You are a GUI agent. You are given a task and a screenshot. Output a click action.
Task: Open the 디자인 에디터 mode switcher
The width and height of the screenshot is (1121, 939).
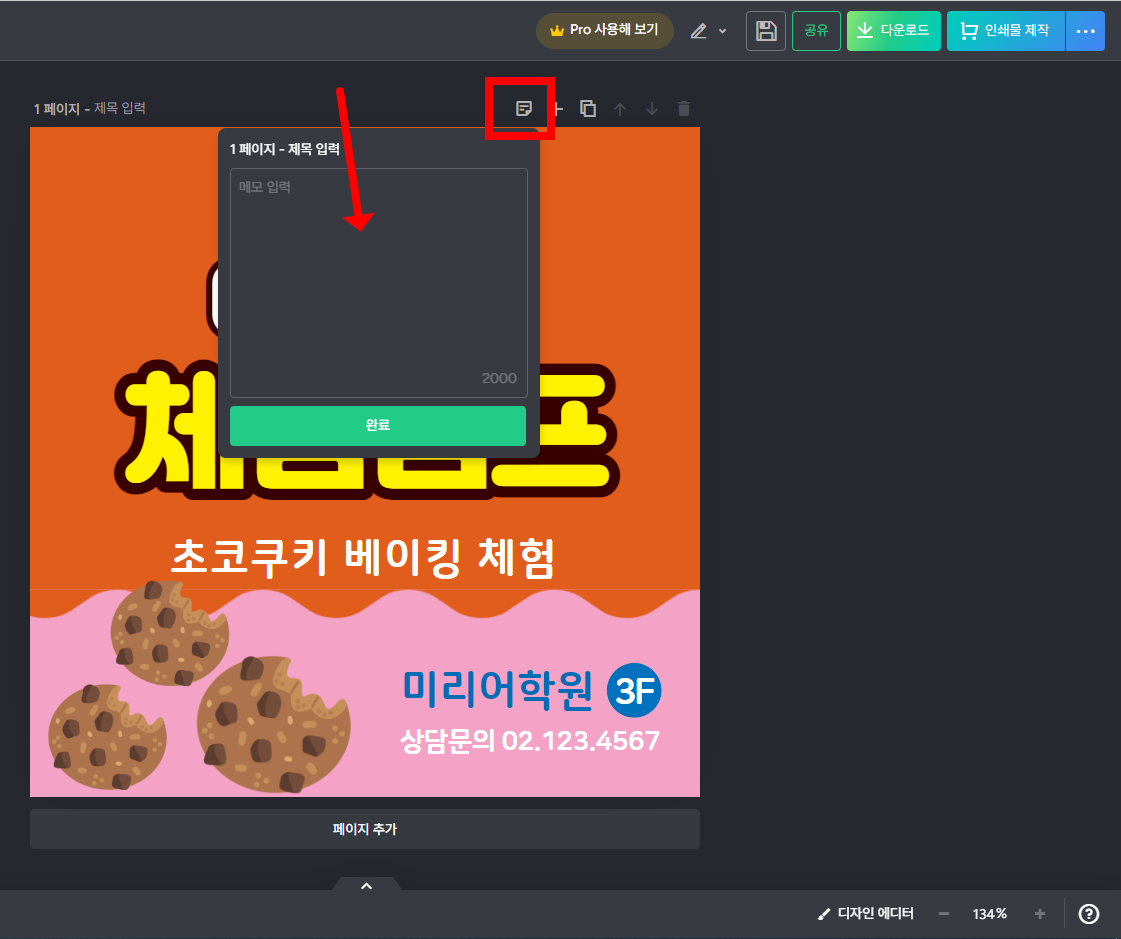point(866,913)
